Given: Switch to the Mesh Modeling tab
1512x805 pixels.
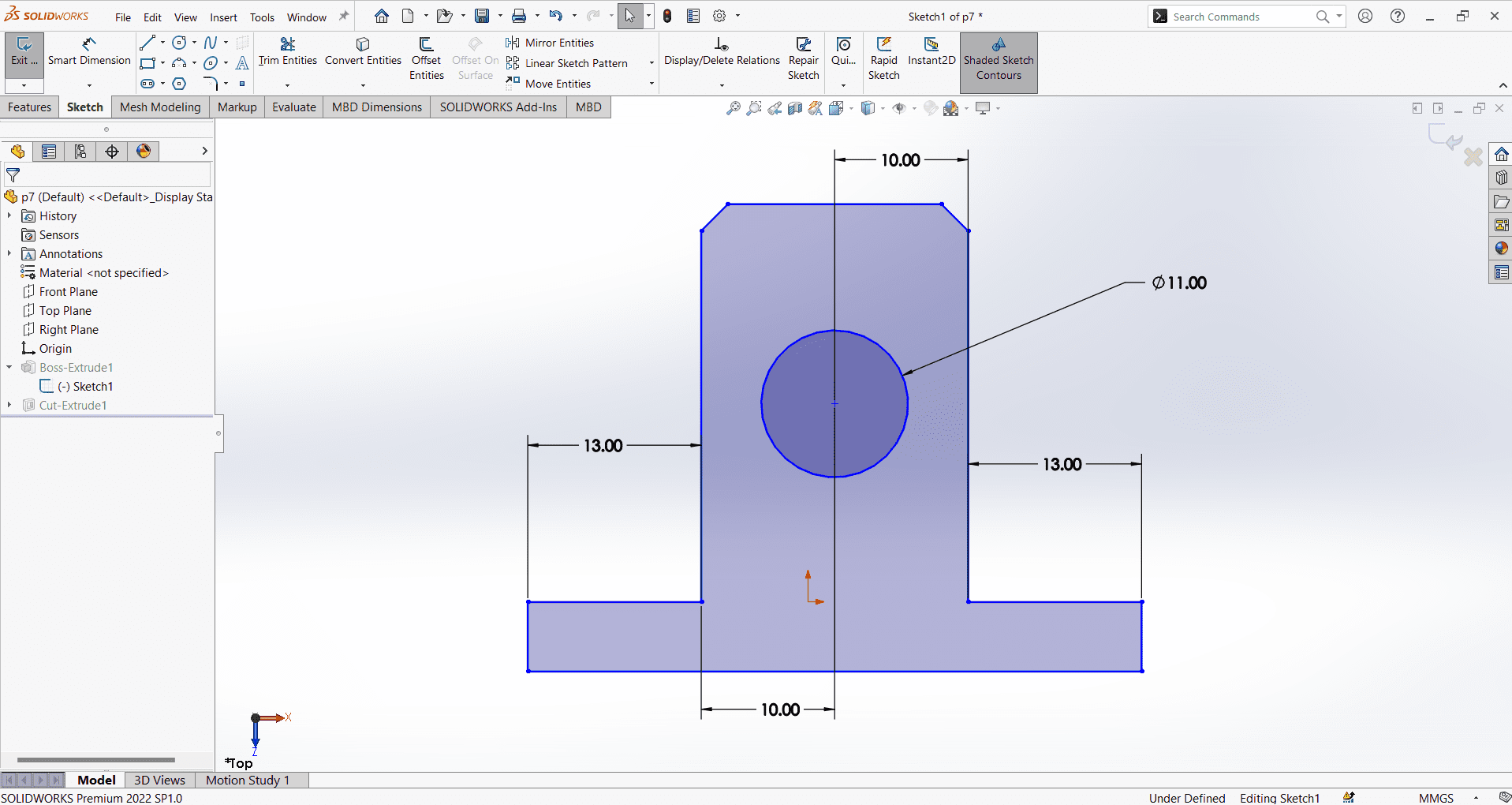Looking at the screenshot, I should pos(160,107).
